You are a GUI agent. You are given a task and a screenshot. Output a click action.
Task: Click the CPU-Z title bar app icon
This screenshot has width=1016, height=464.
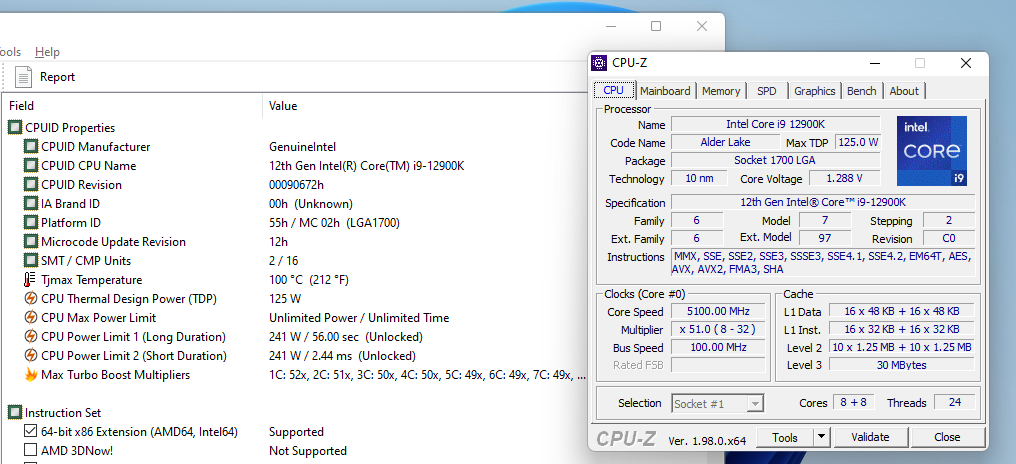(x=599, y=63)
